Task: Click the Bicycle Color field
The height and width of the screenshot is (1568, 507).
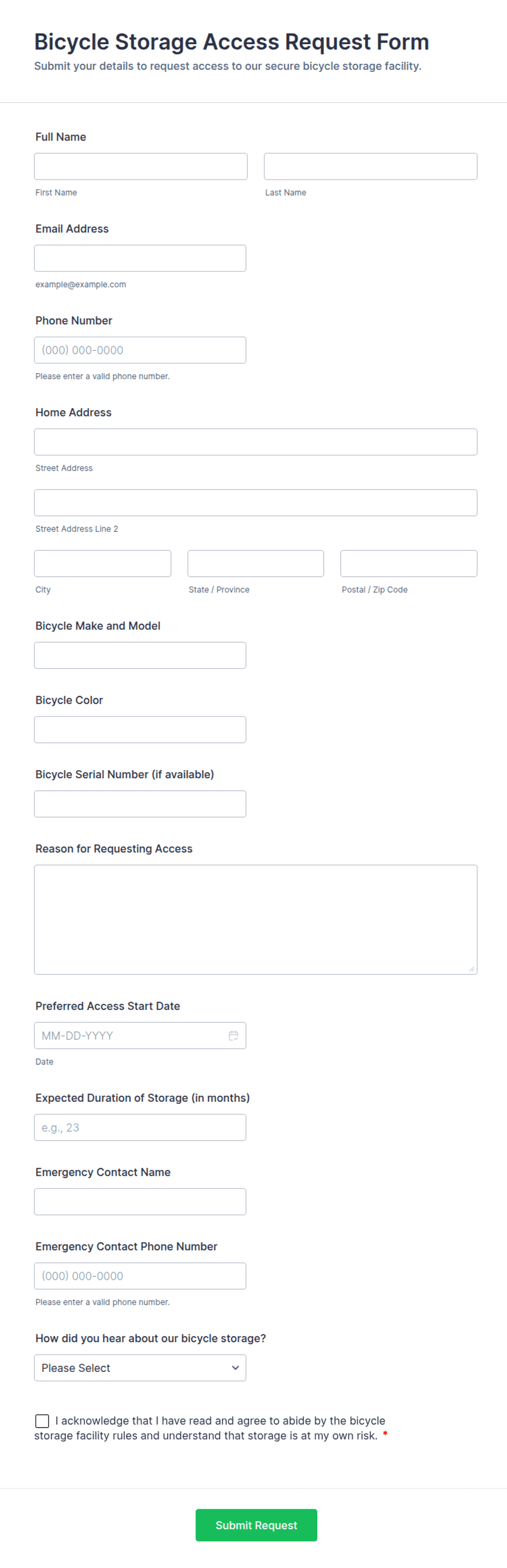Action: (140, 730)
